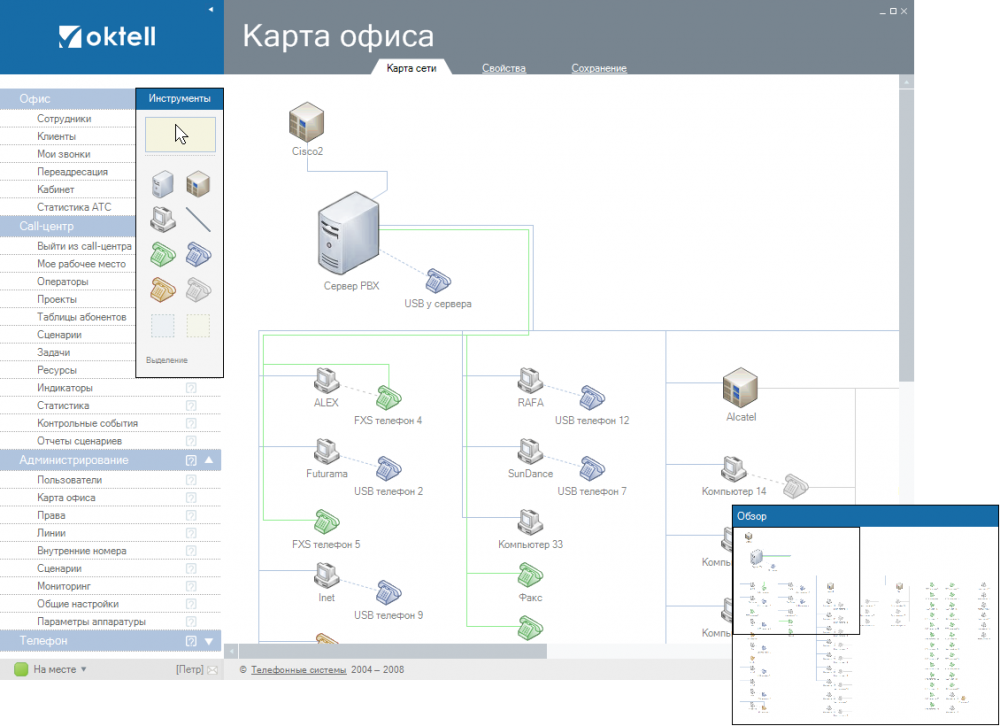Select the blue dashed area tool
This screenshot has height=726, width=1000.
162,325
